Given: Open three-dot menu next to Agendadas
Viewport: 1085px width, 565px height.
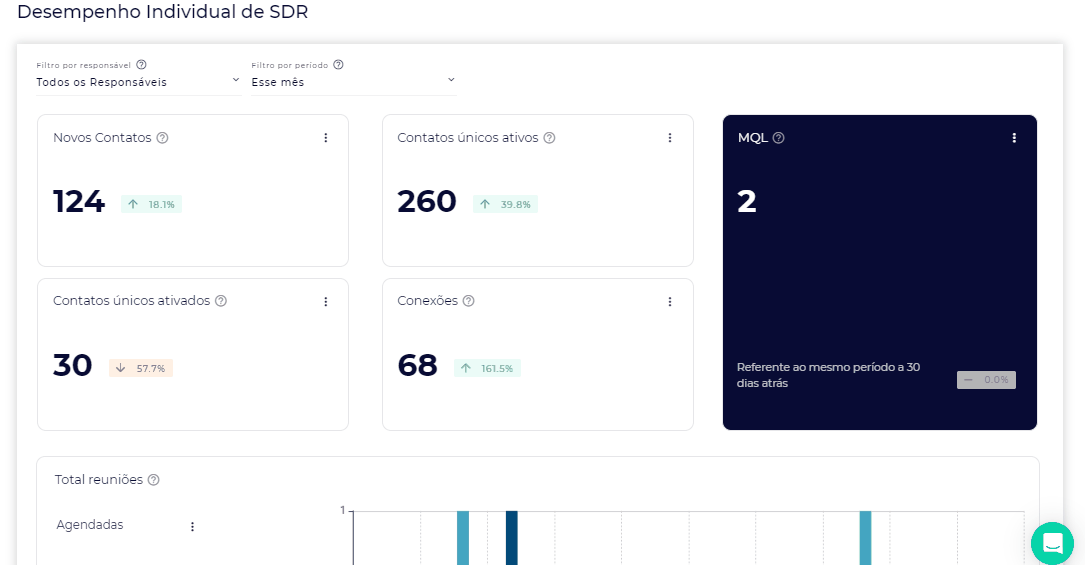Looking at the screenshot, I should pos(192,526).
